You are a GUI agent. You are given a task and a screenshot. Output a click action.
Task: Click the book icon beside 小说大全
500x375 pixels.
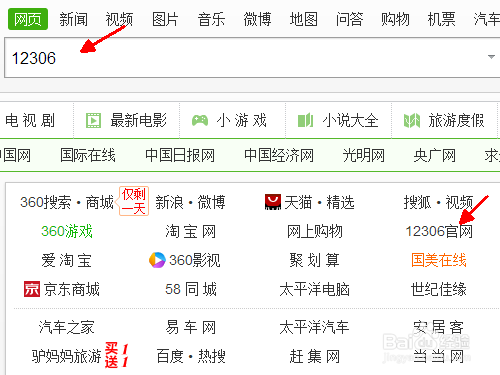pos(305,120)
